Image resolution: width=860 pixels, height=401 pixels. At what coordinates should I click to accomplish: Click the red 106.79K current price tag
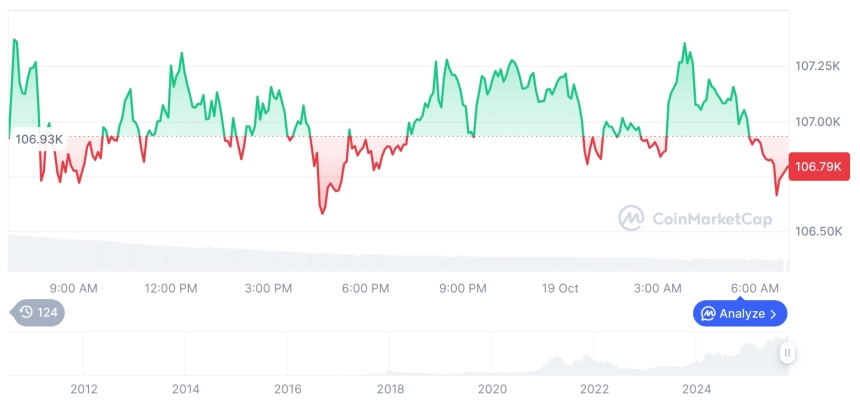click(817, 167)
